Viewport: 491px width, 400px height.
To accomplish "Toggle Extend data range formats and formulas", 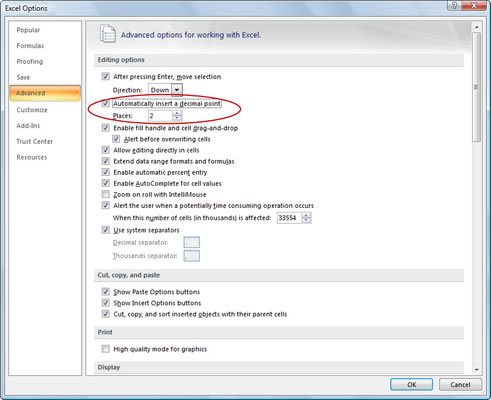I will click(x=106, y=161).
